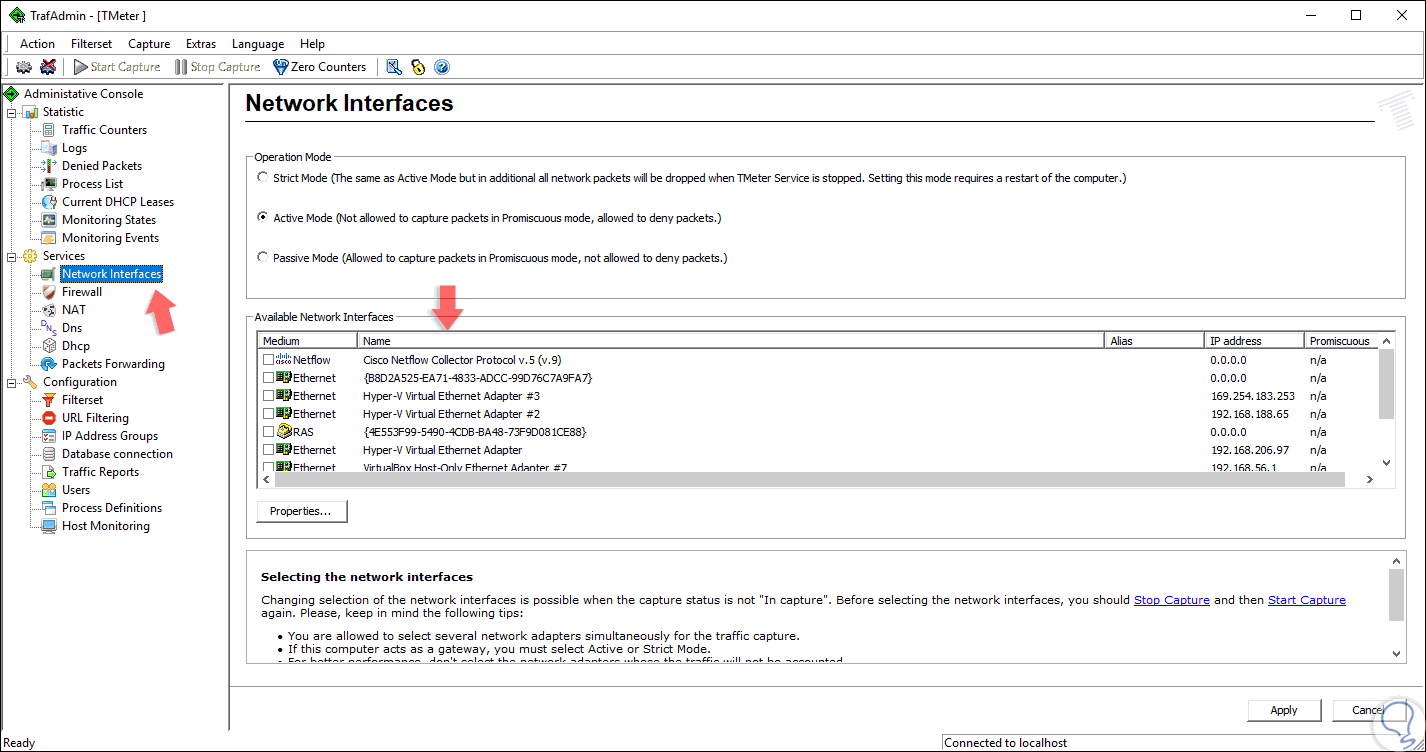
Task: Click the magnifier document toolbar icon
Action: [x=394, y=67]
